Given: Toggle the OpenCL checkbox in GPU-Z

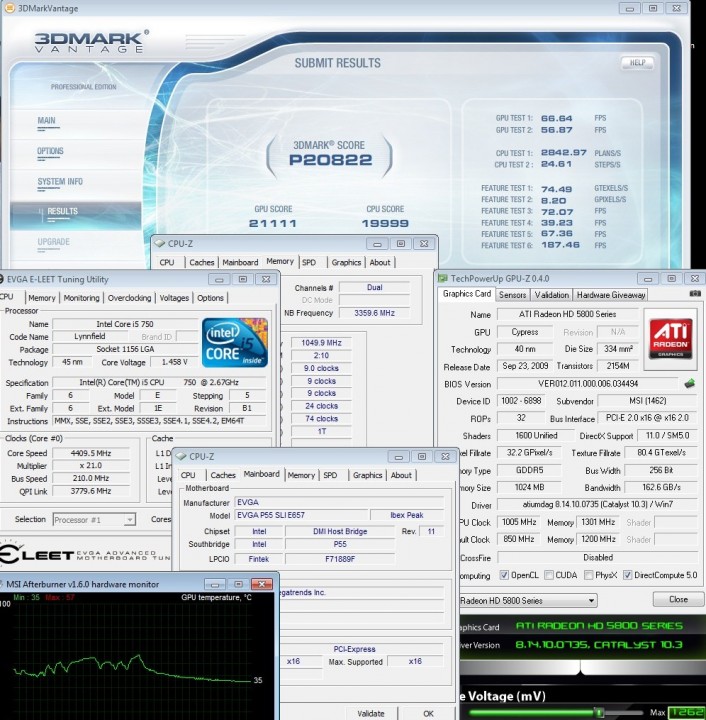Looking at the screenshot, I should coord(504,575).
